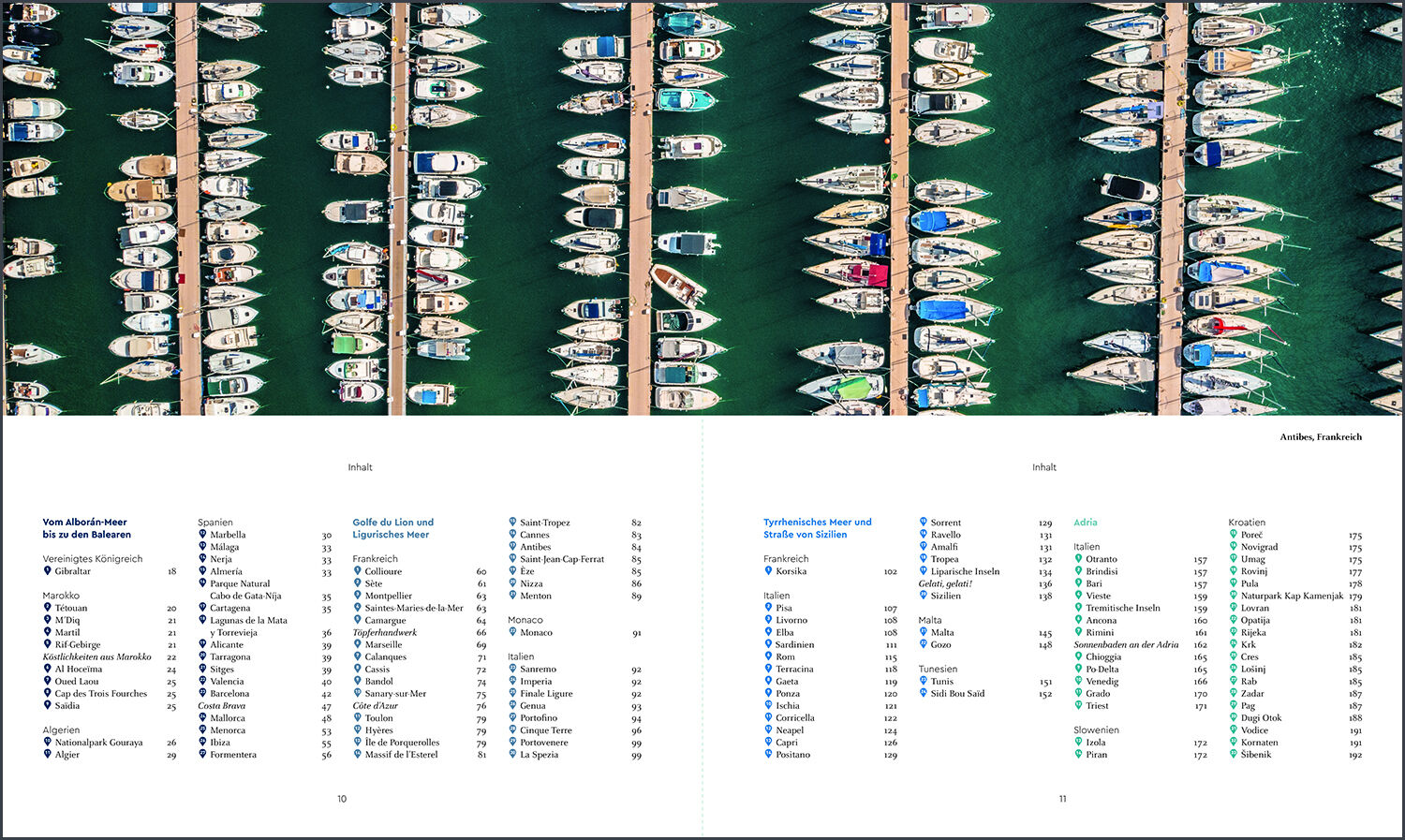Click the 'Gelati, gelati!' special topic
The height and width of the screenshot is (840, 1405).
(x=945, y=583)
